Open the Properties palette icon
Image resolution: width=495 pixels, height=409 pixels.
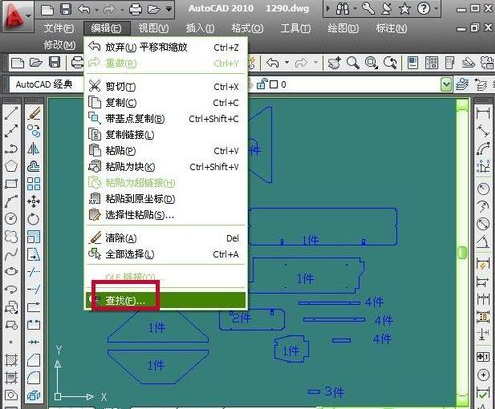point(413,62)
